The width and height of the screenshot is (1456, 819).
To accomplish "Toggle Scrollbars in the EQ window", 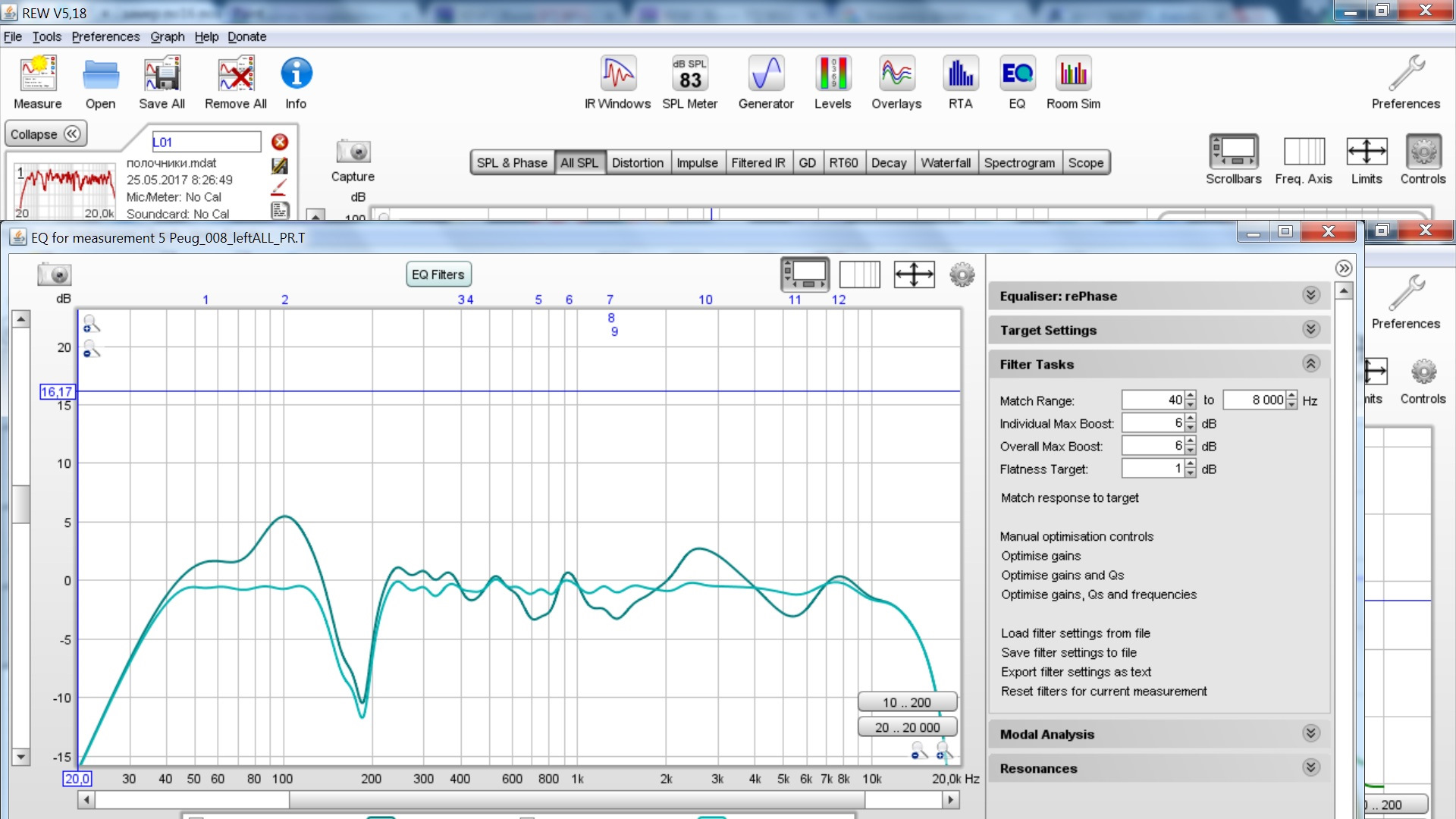I will 805,274.
